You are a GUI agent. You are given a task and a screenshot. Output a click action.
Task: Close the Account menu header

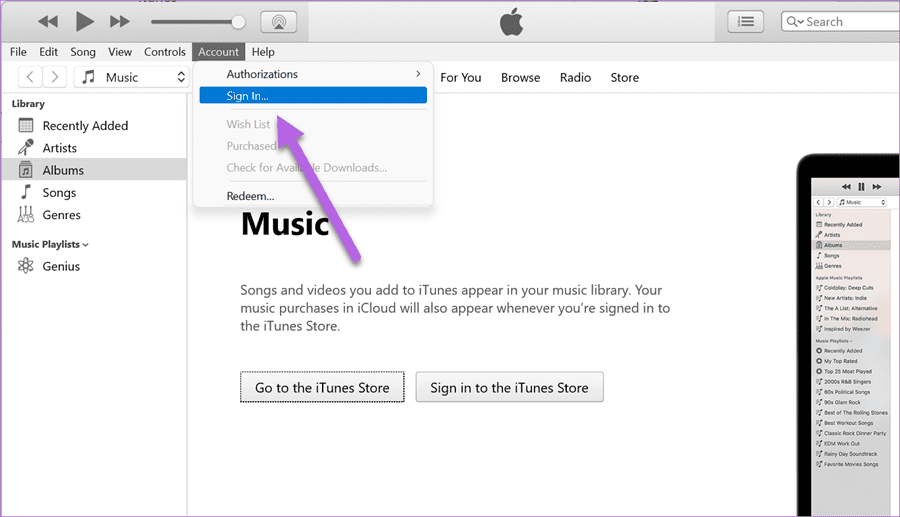(x=219, y=52)
